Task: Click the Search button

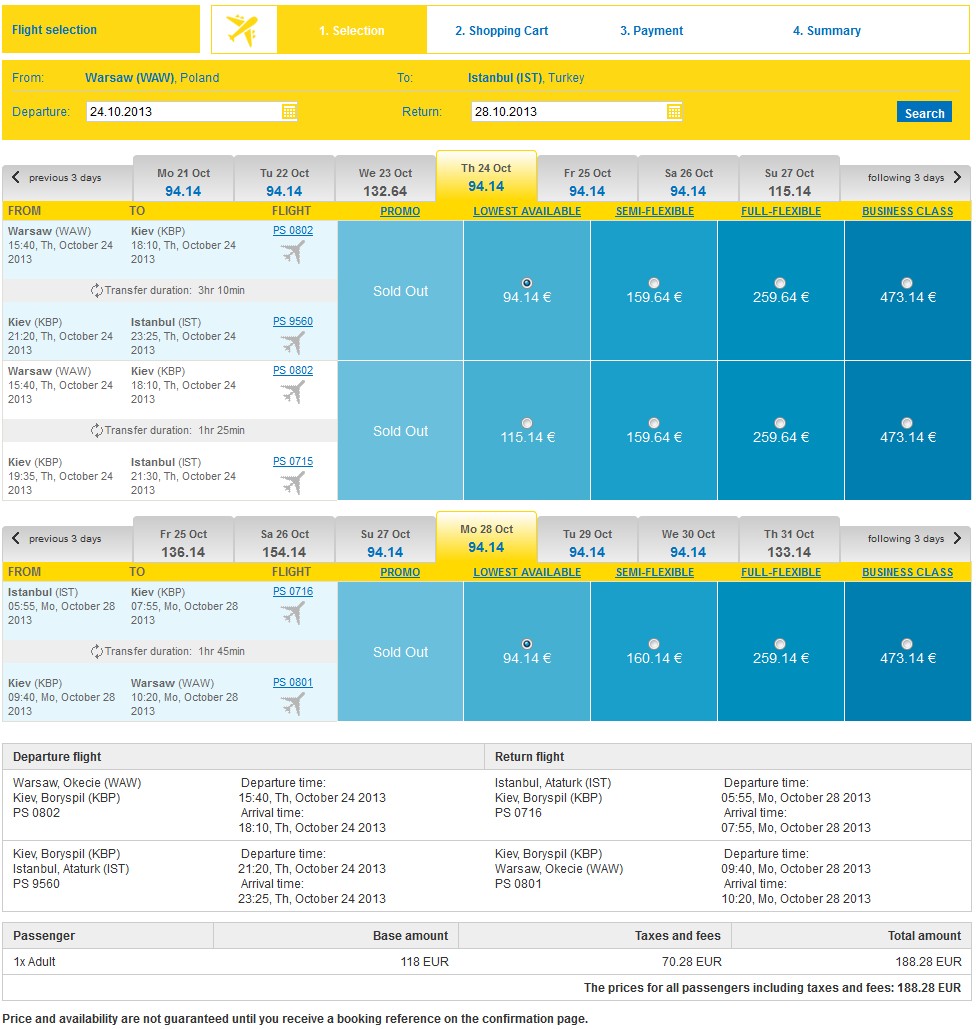Action: [x=924, y=112]
